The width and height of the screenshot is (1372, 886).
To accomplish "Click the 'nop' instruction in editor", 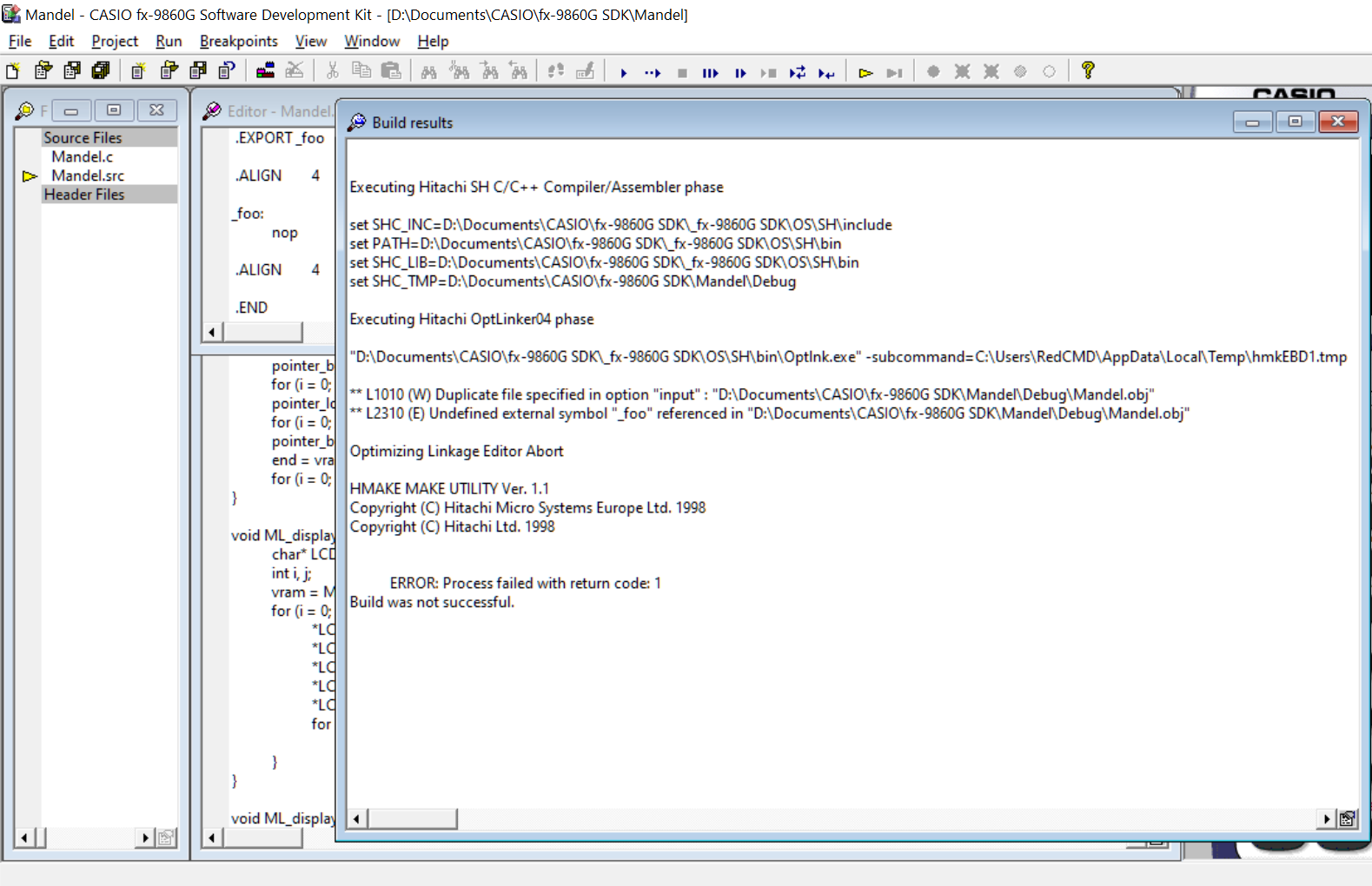I will (x=284, y=233).
